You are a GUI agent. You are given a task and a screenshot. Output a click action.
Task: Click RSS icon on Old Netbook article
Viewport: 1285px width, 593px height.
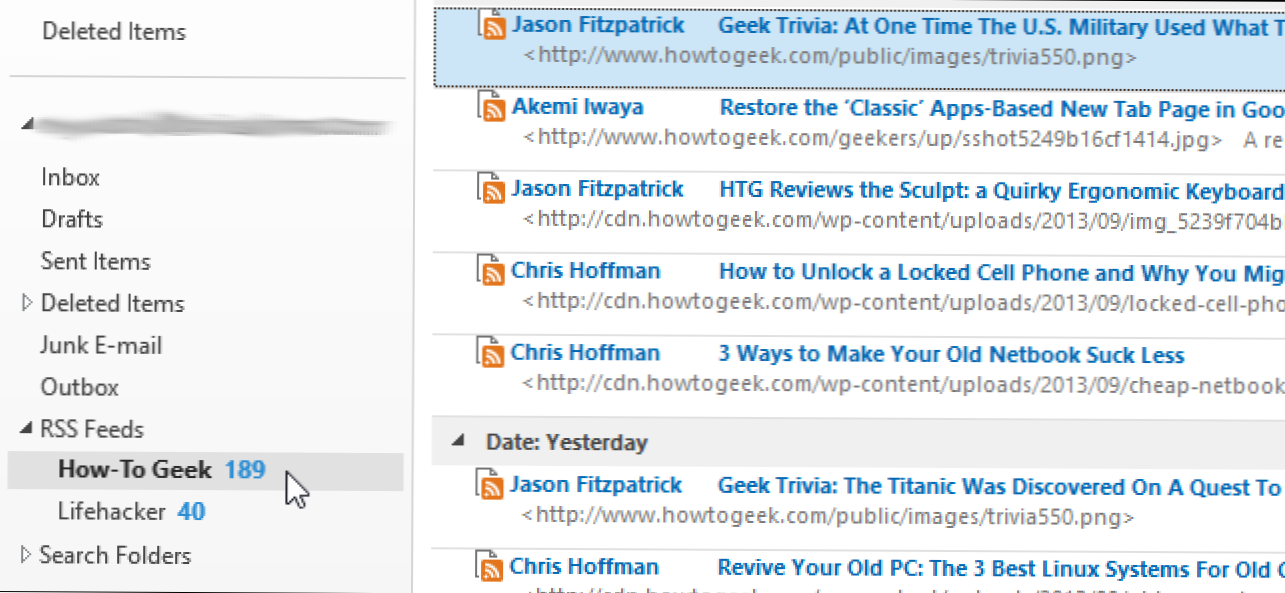point(491,353)
